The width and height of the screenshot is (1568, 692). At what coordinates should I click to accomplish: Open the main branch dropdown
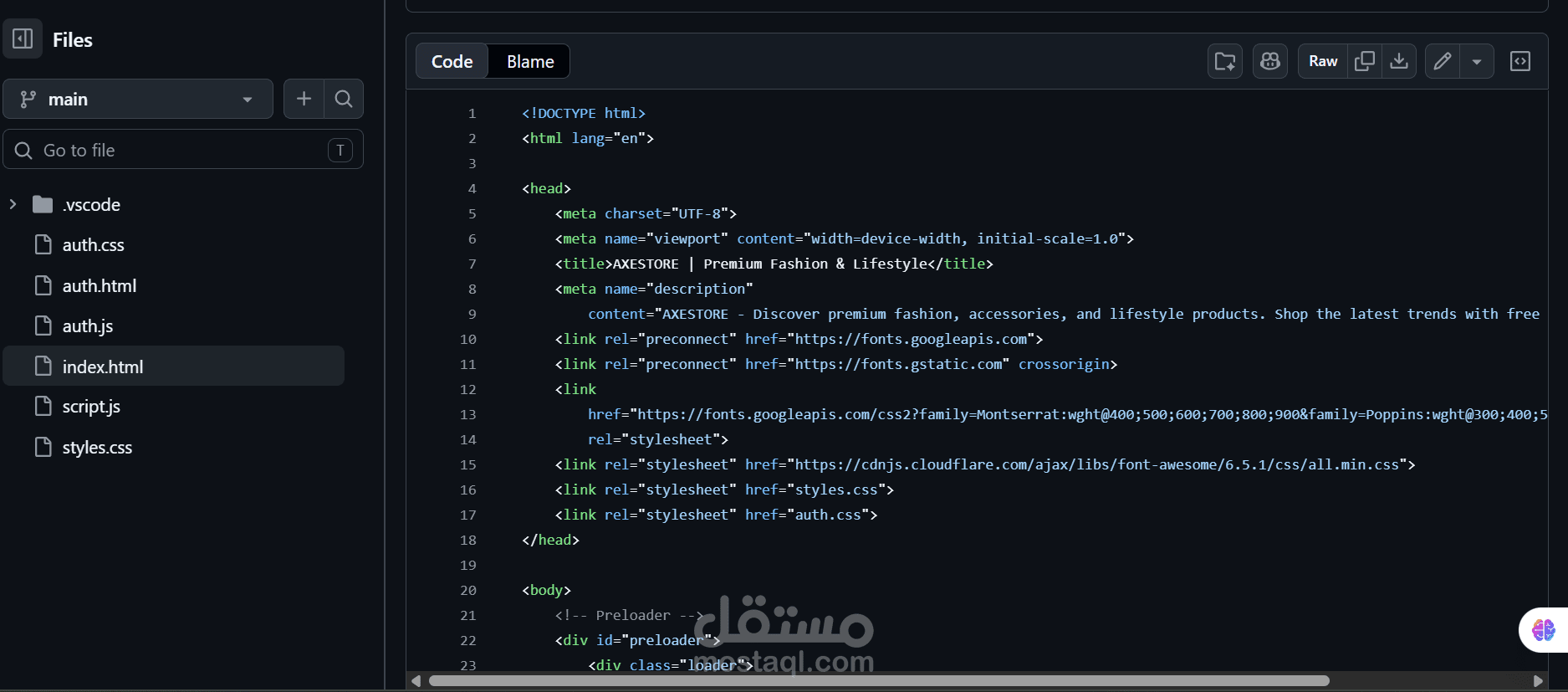(138, 99)
